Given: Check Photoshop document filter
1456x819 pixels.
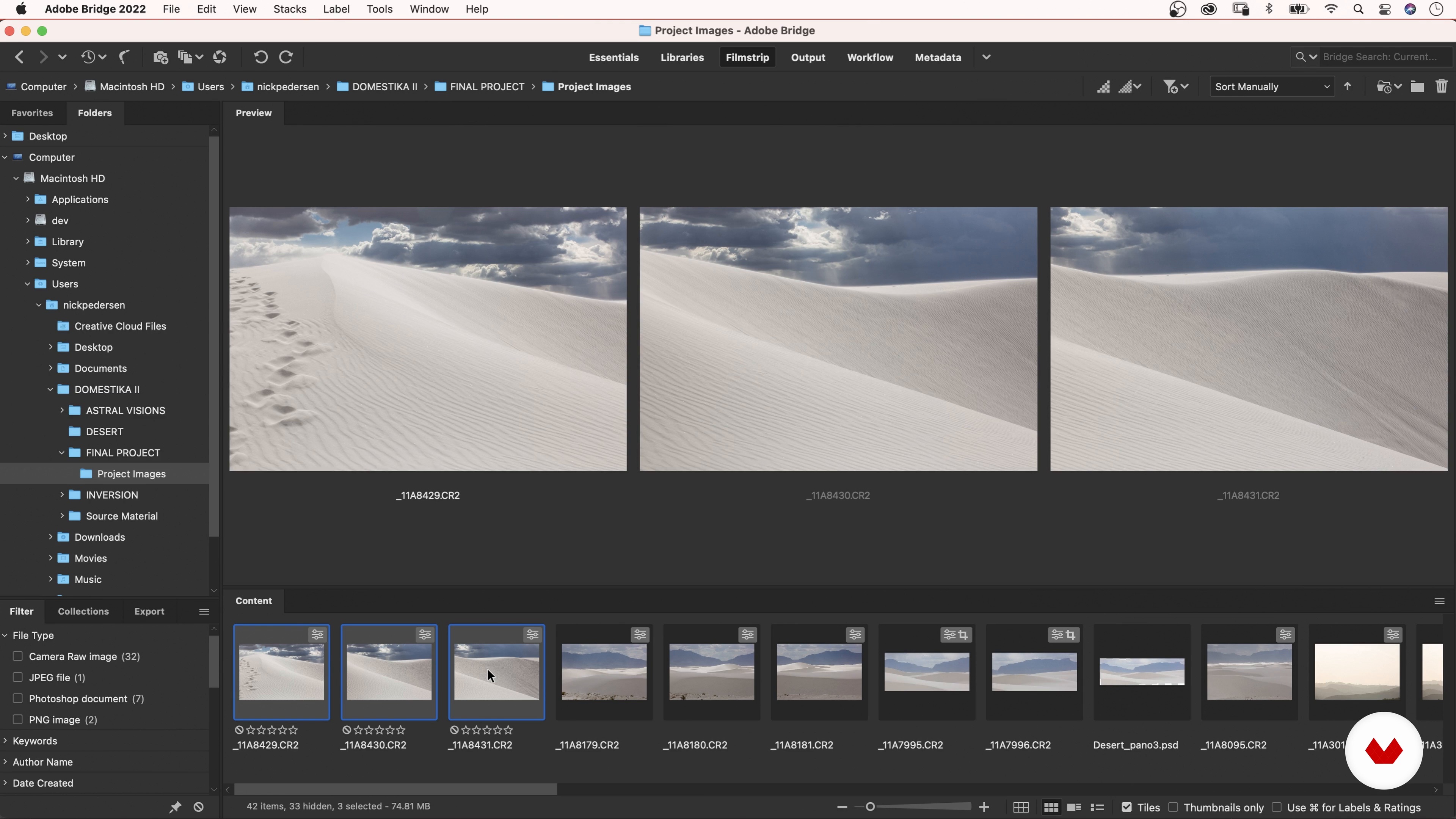Looking at the screenshot, I should coord(17,698).
